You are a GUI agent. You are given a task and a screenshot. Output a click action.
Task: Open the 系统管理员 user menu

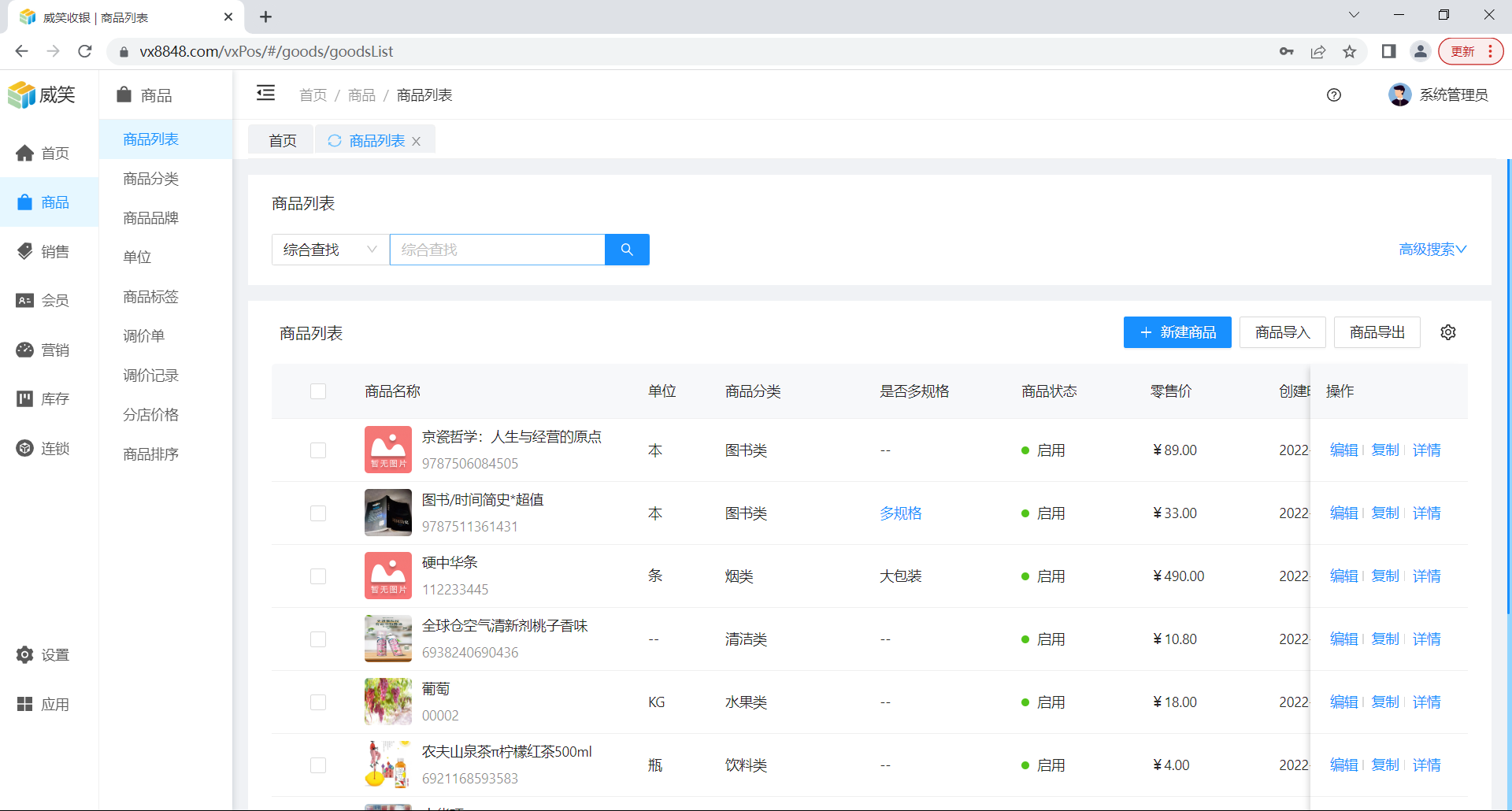pos(1439,95)
